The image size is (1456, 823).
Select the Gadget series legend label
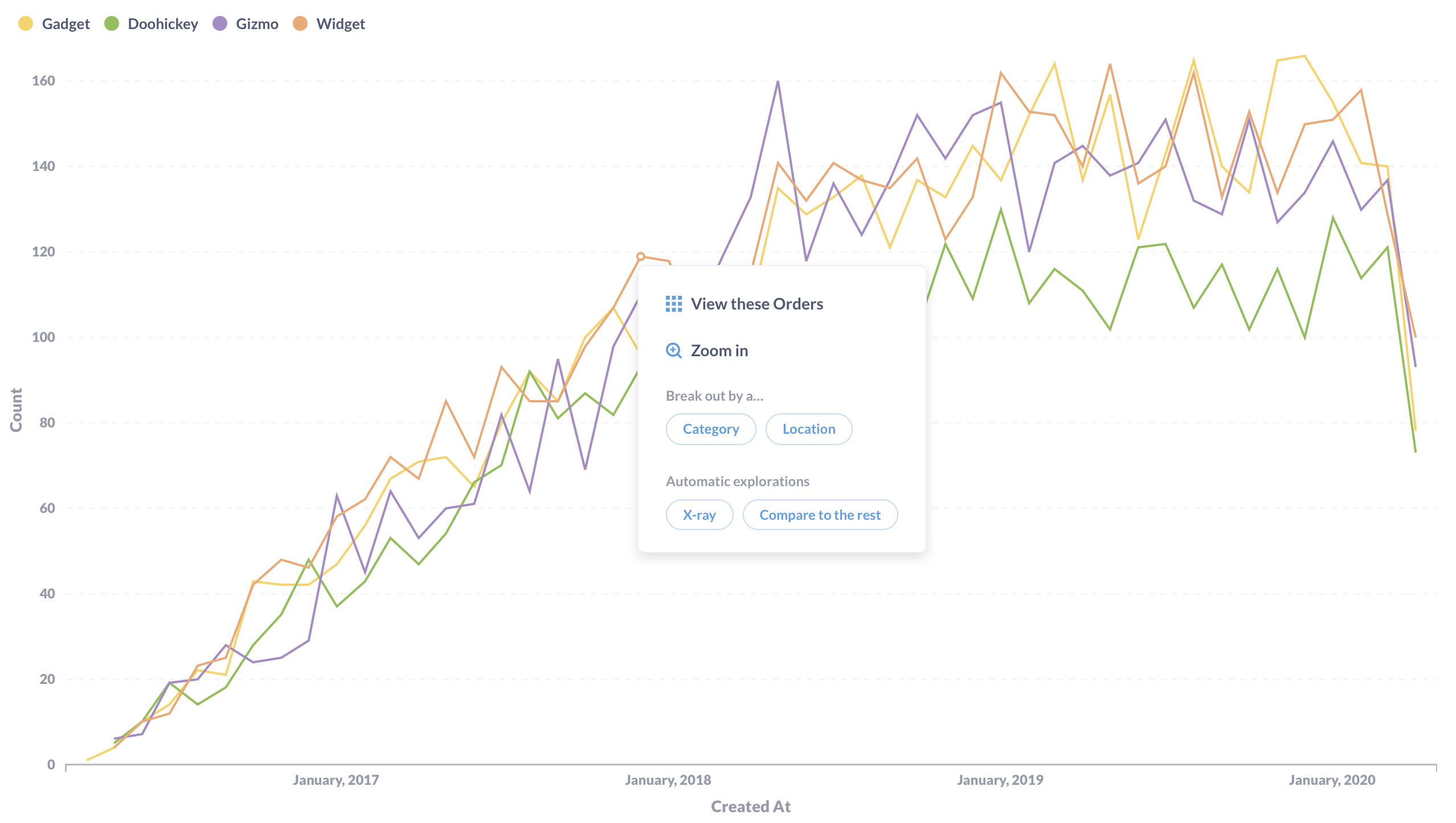66,24
